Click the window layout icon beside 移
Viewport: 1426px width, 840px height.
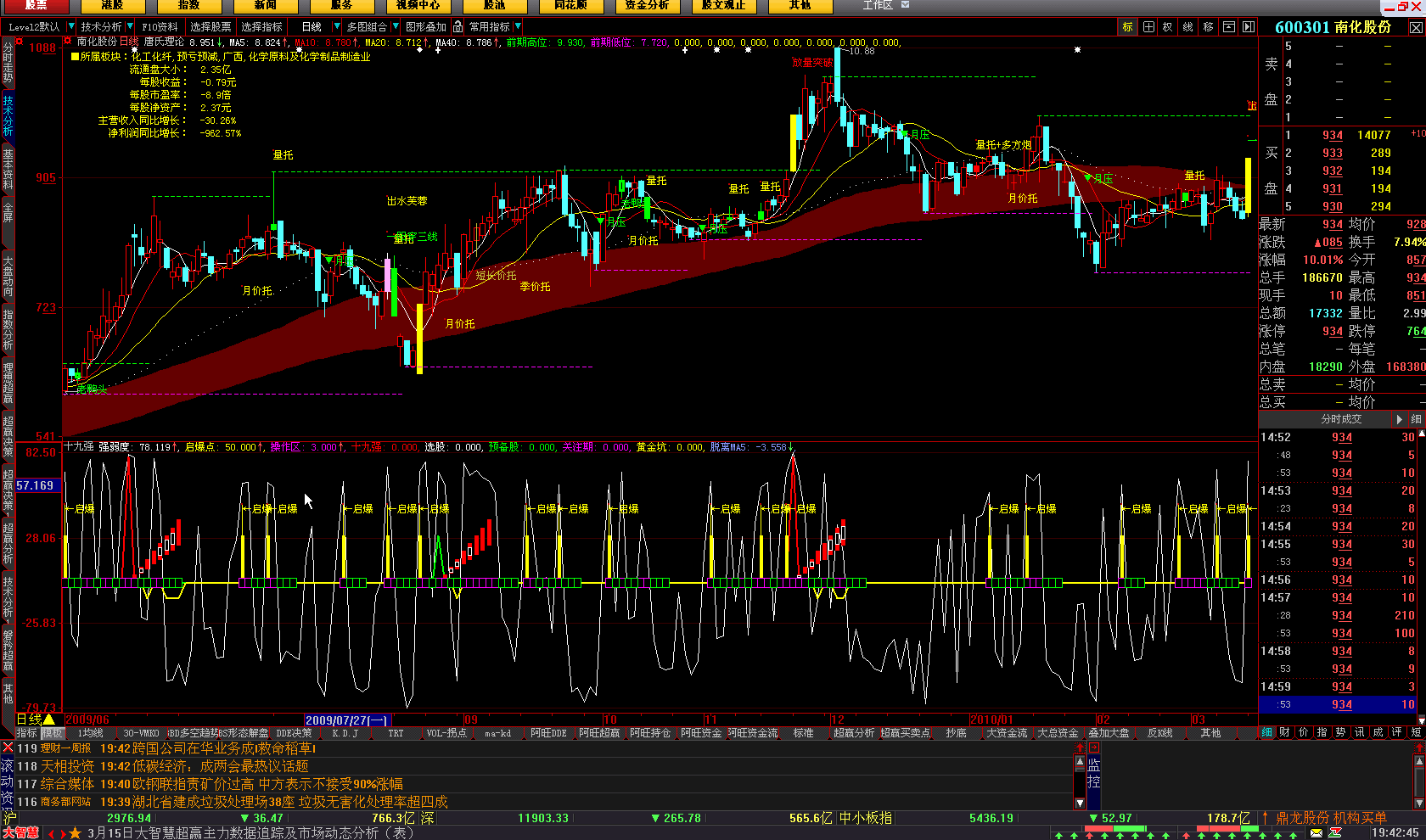1228,27
